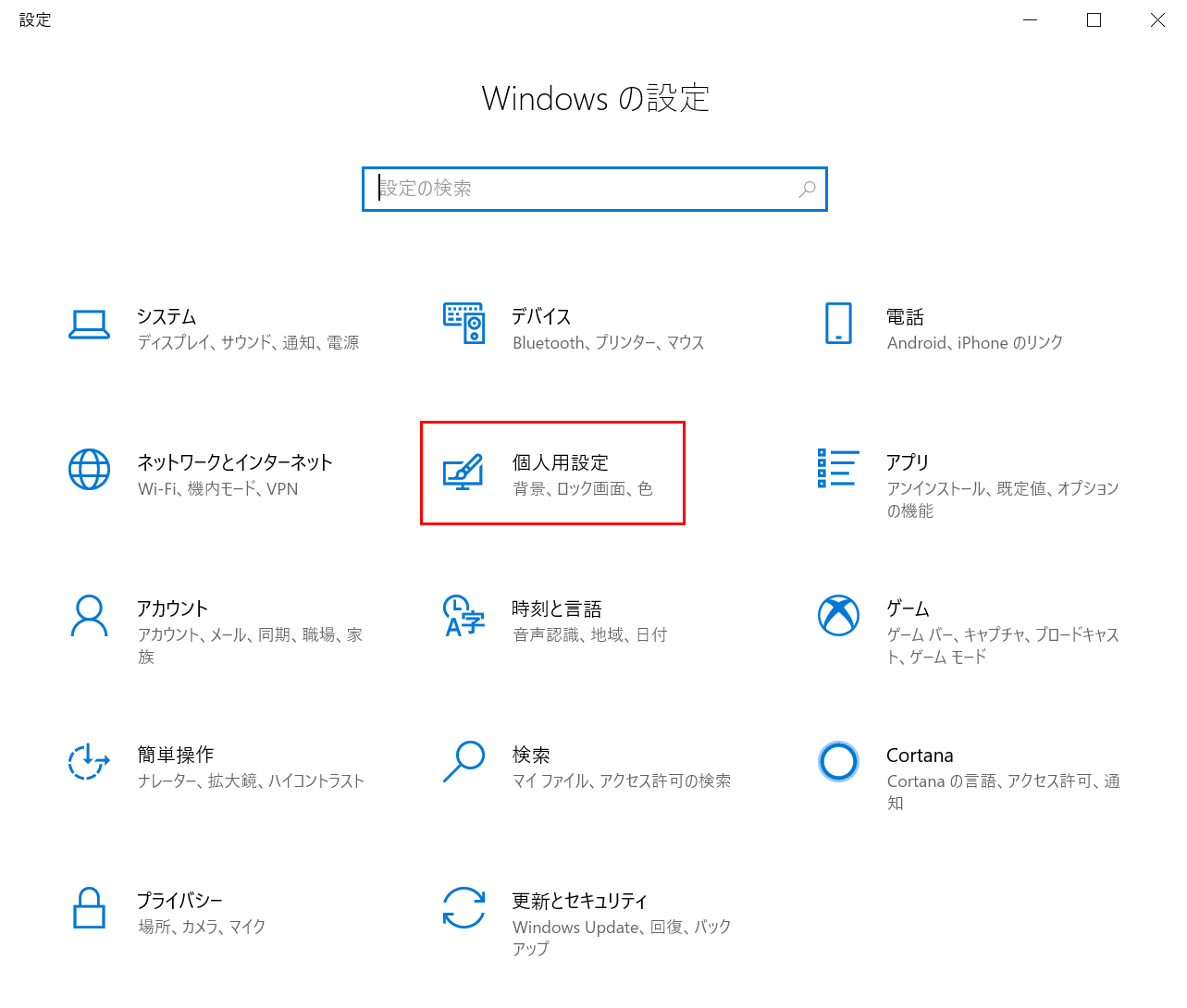
Task: Select the アプリ heading
Action: coord(908,462)
